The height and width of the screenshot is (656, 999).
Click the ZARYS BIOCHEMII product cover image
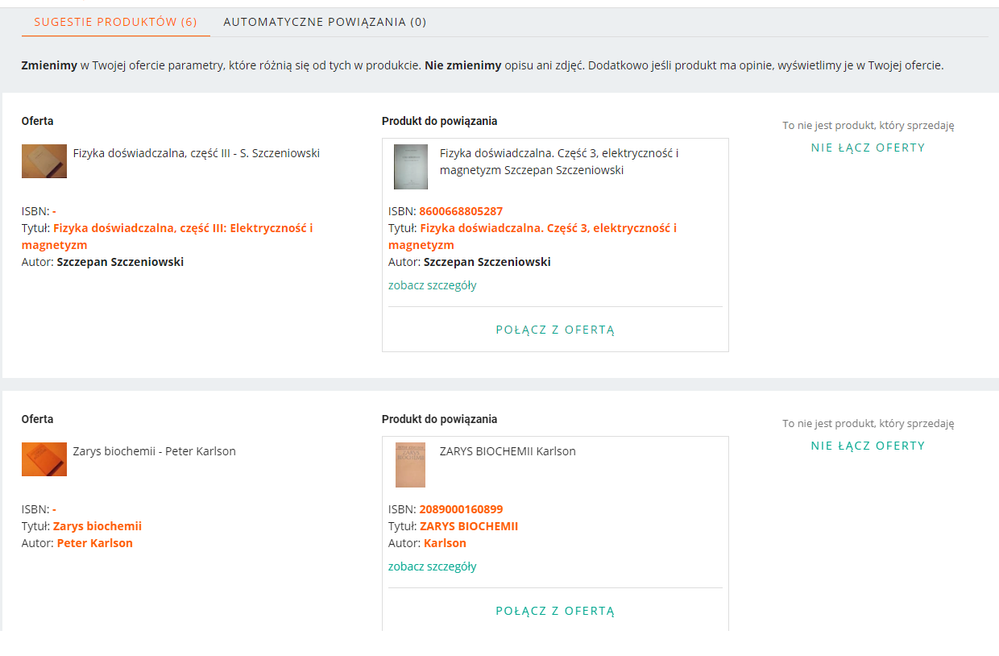click(x=410, y=465)
